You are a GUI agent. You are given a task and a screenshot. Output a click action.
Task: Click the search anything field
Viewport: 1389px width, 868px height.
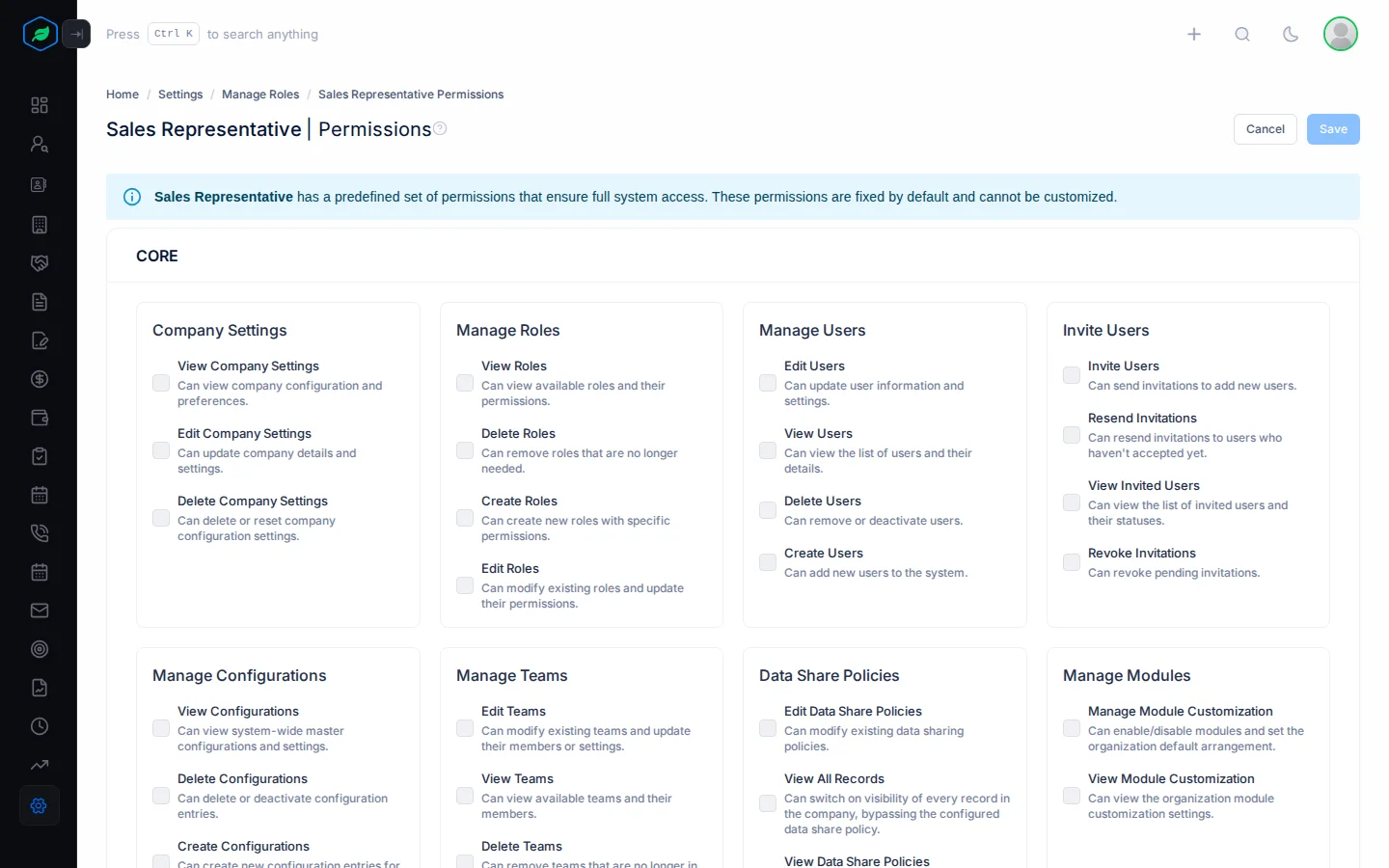(x=212, y=34)
